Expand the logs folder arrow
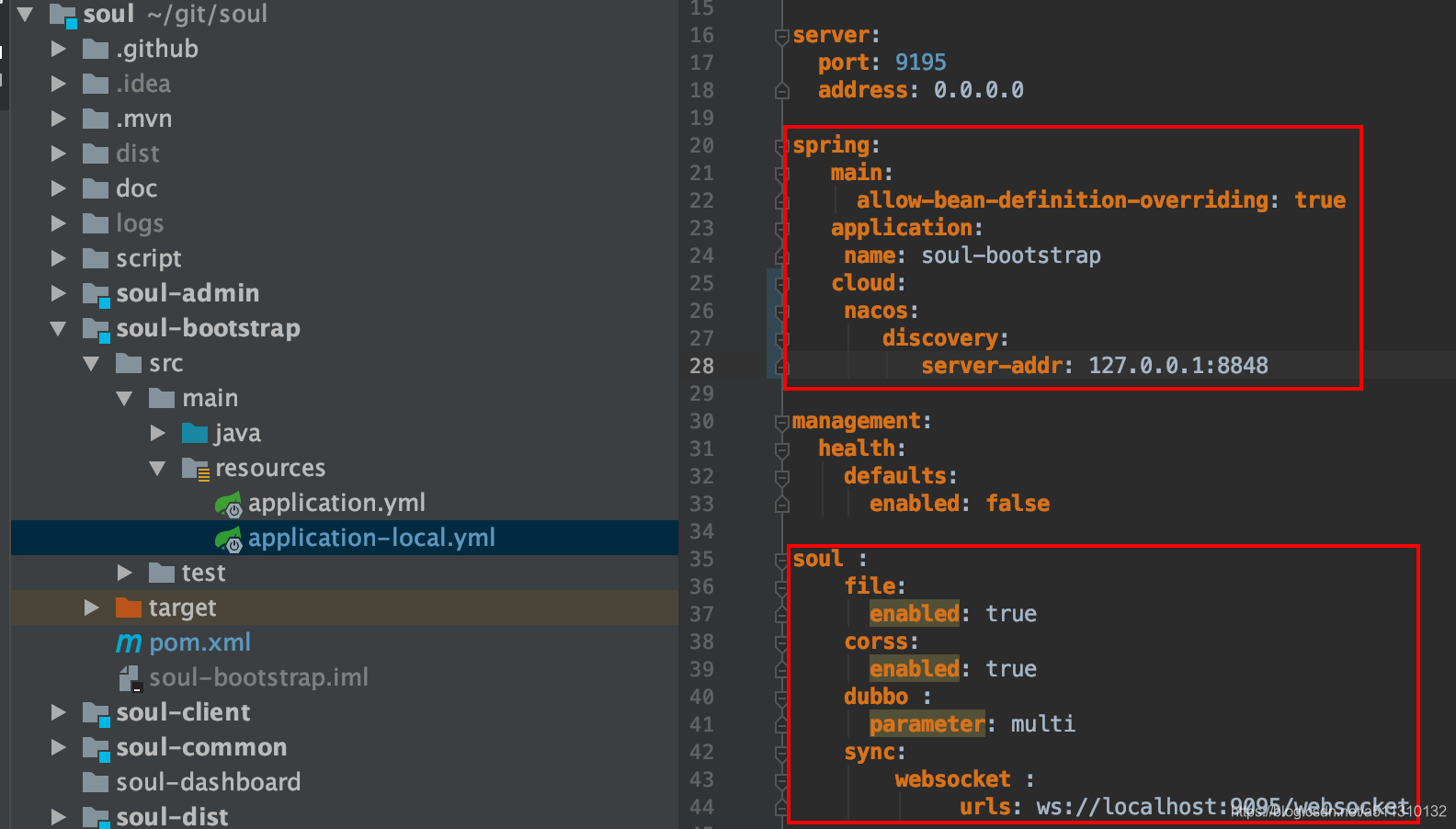The image size is (1456, 829). (59, 223)
